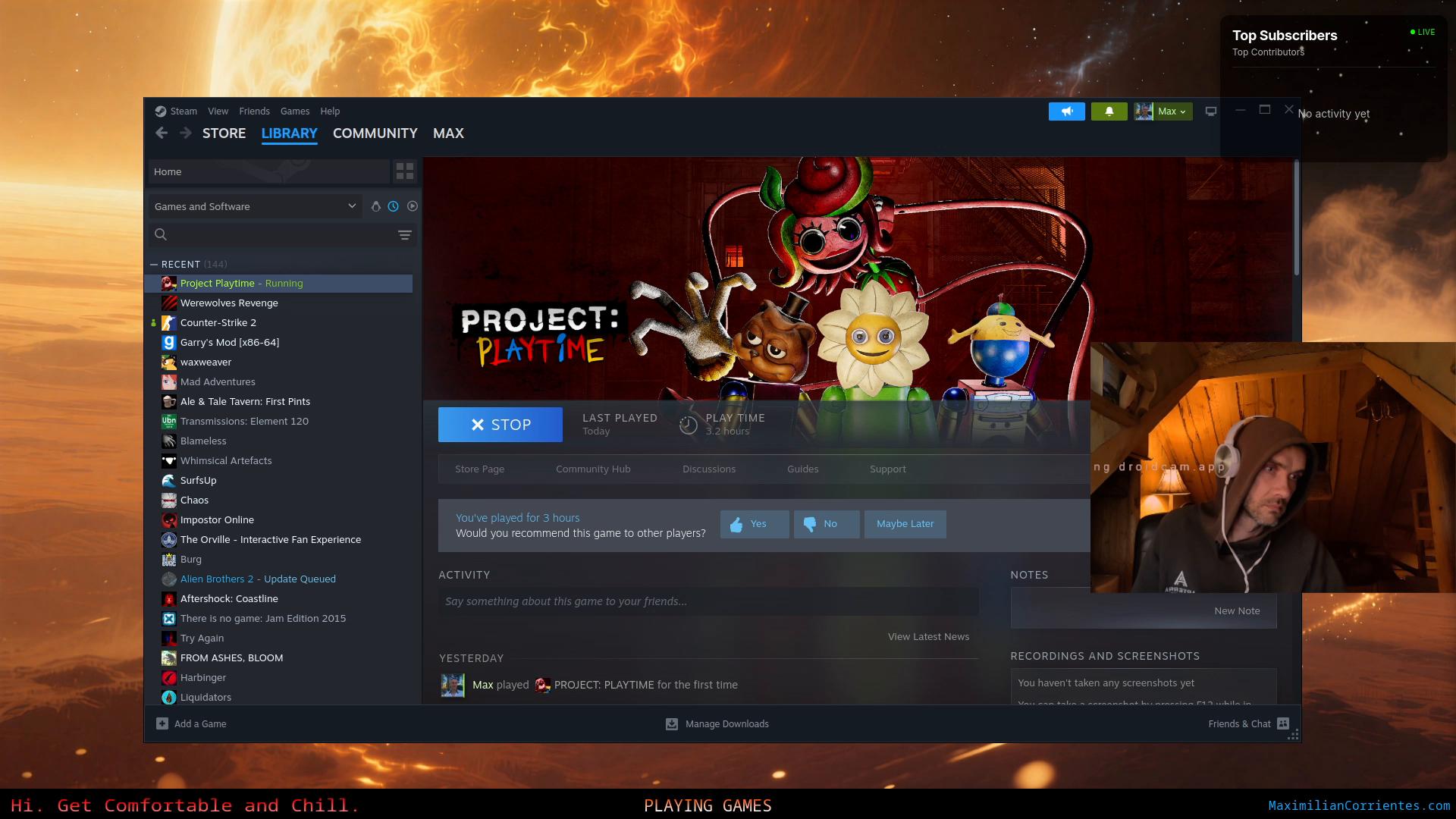The image size is (1456, 819).
Task: Click the Maybe Later button
Action: (x=905, y=524)
